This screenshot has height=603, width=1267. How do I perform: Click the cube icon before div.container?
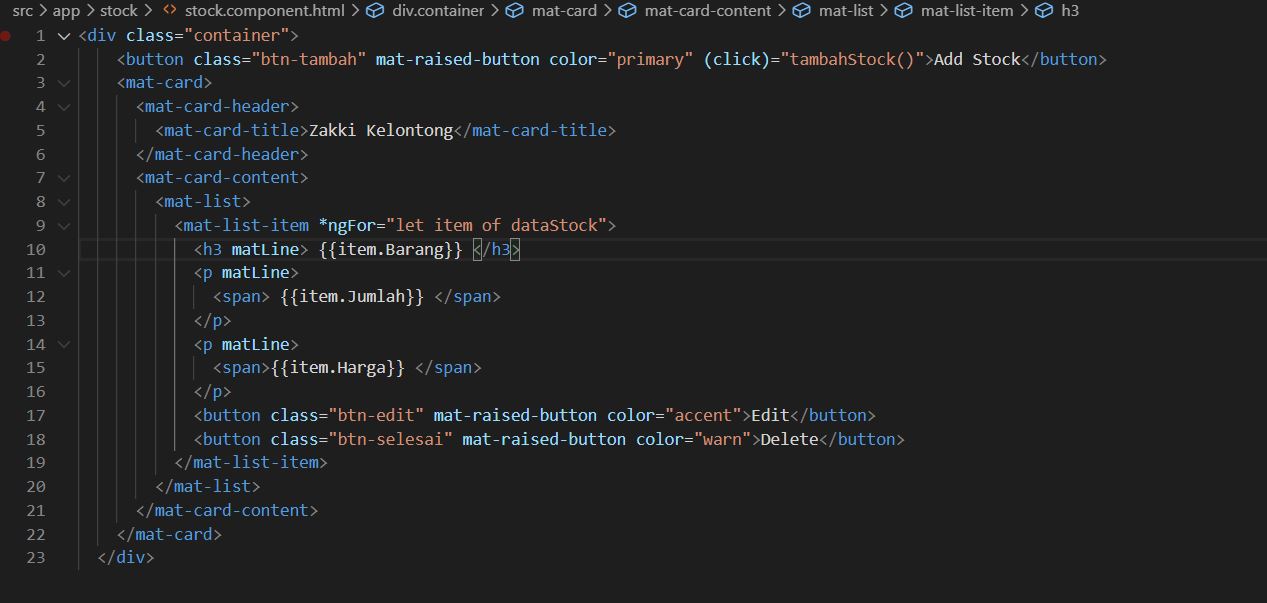coord(375,10)
